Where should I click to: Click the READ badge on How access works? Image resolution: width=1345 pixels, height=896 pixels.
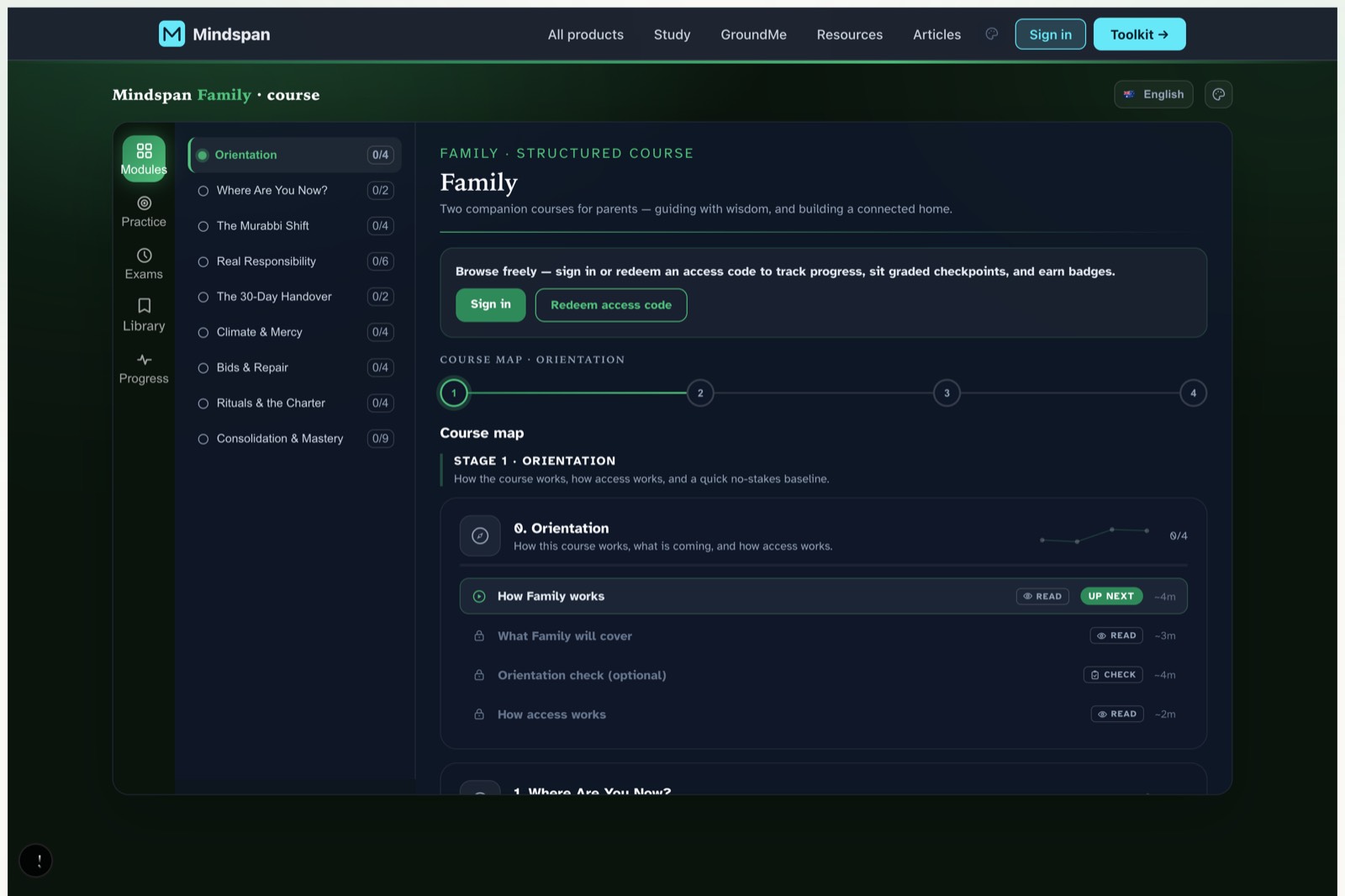pyautogui.click(x=1117, y=714)
